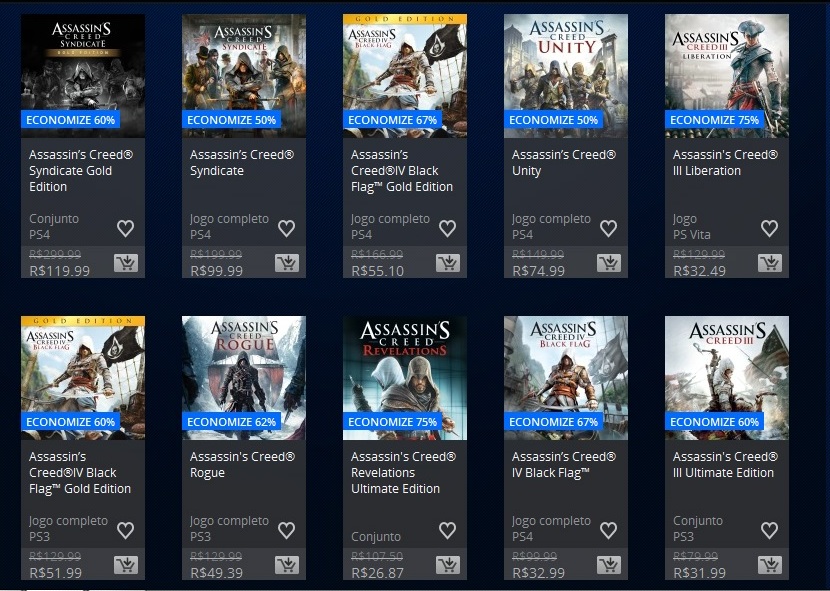Favorite Assassin's Creed Syndicate R$99.99 with heart
This screenshot has height=591, width=830.
tap(286, 228)
